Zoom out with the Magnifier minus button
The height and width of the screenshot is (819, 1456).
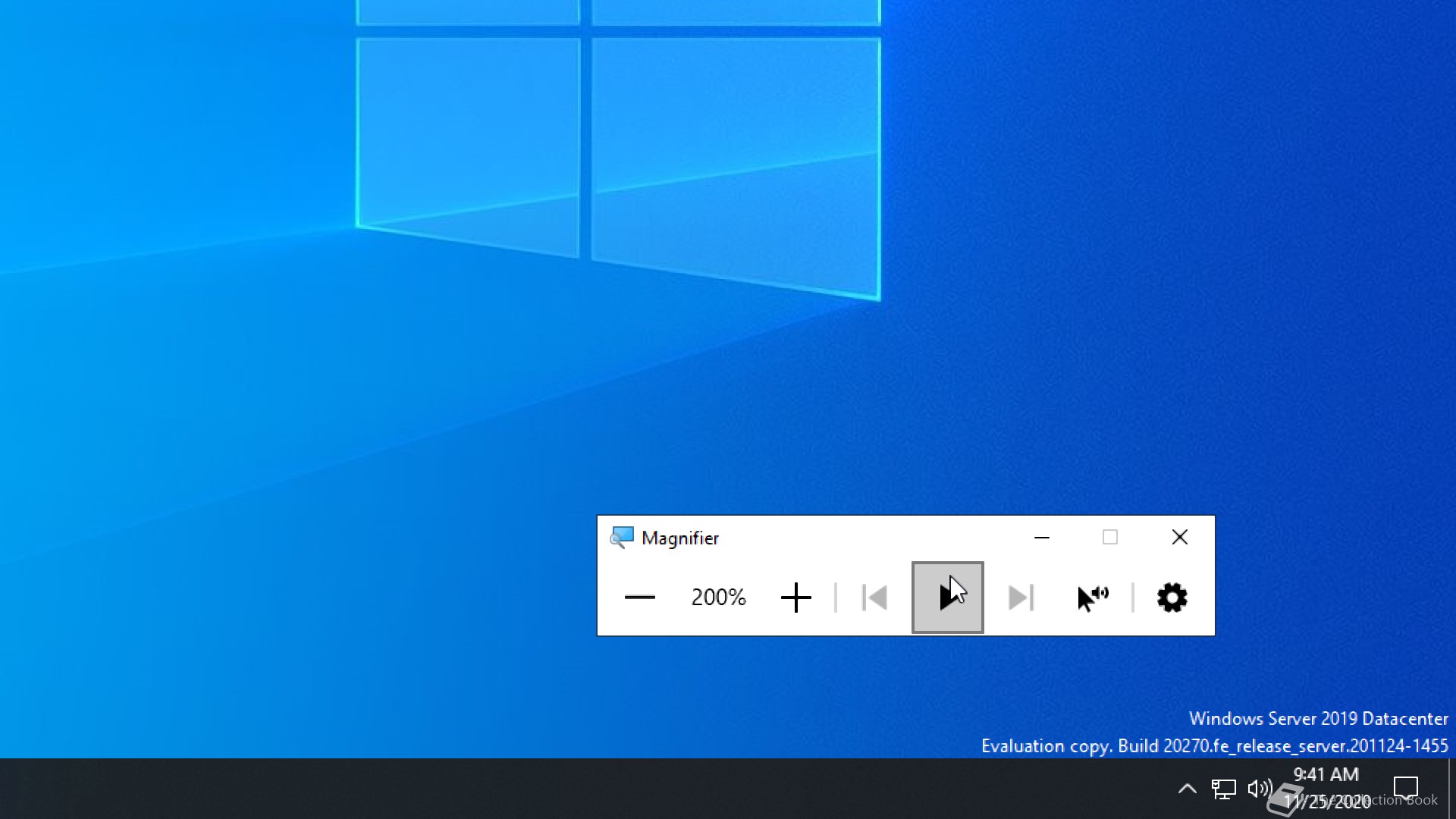tap(639, 598)
